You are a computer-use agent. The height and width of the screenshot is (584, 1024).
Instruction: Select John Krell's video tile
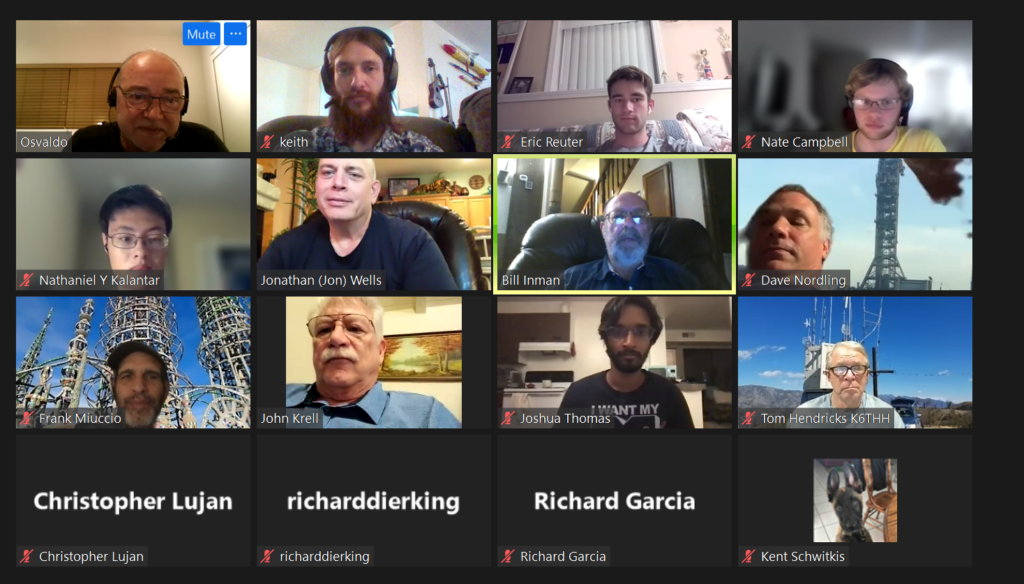click(x=374, y=363)
